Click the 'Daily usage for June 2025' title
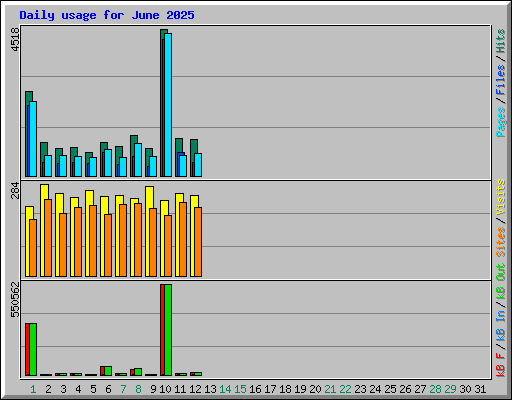The image size is (512, 400). [107, 15]
